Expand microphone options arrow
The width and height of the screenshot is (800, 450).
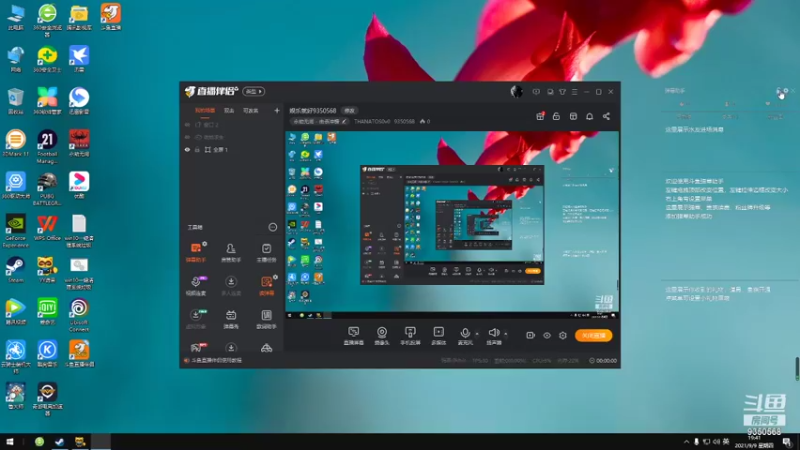point(477,334)
